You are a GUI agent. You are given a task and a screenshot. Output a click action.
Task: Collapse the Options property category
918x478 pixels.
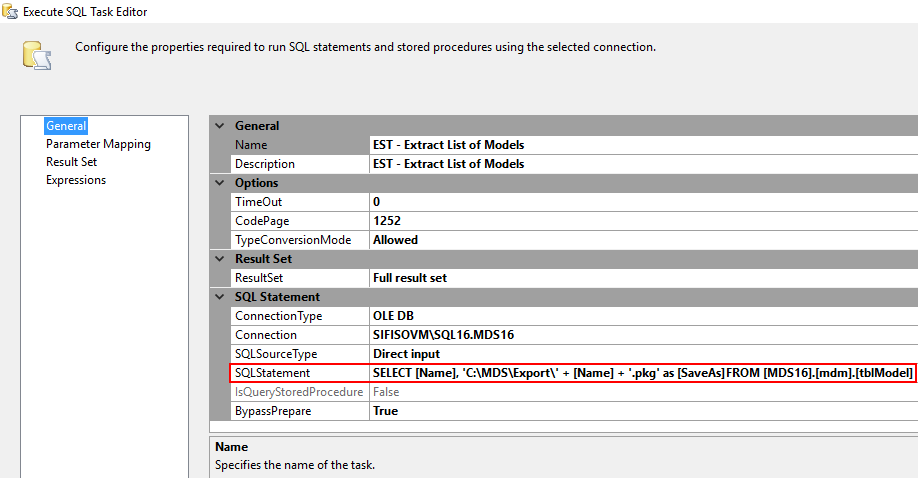click(x=220, y=183)
